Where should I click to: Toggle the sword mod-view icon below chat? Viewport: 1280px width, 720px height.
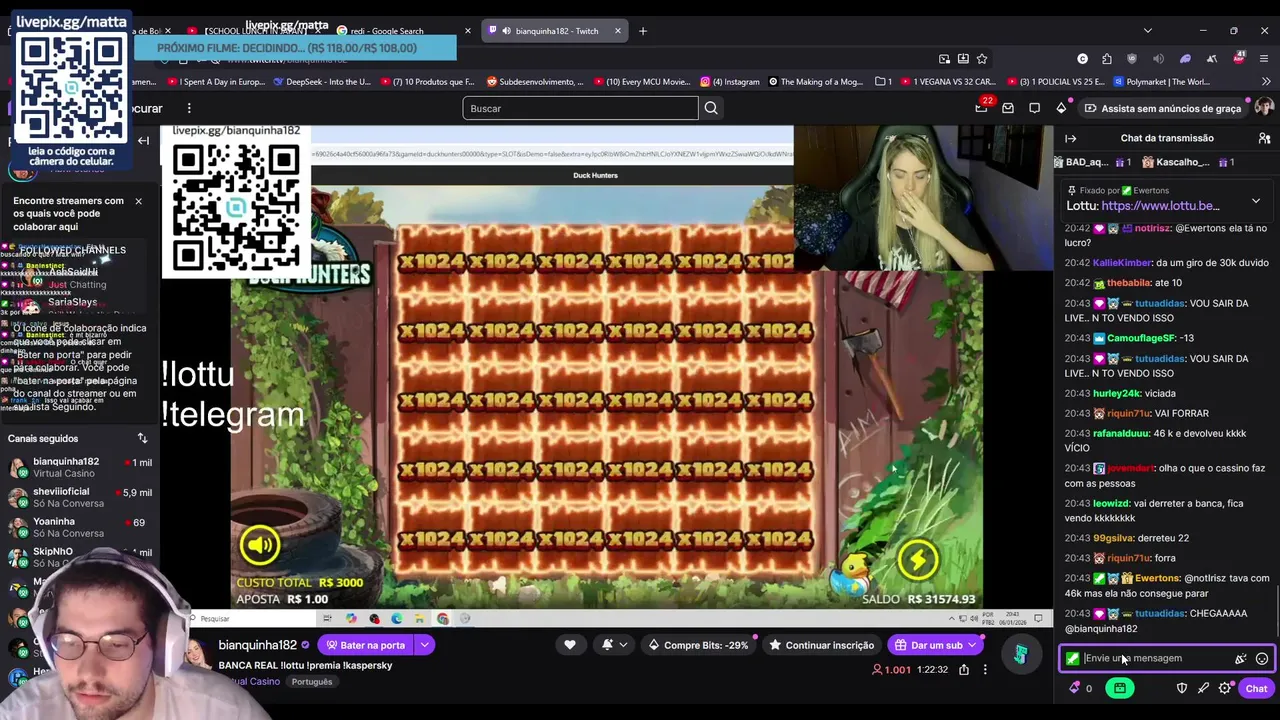(x=1203, y=688)
